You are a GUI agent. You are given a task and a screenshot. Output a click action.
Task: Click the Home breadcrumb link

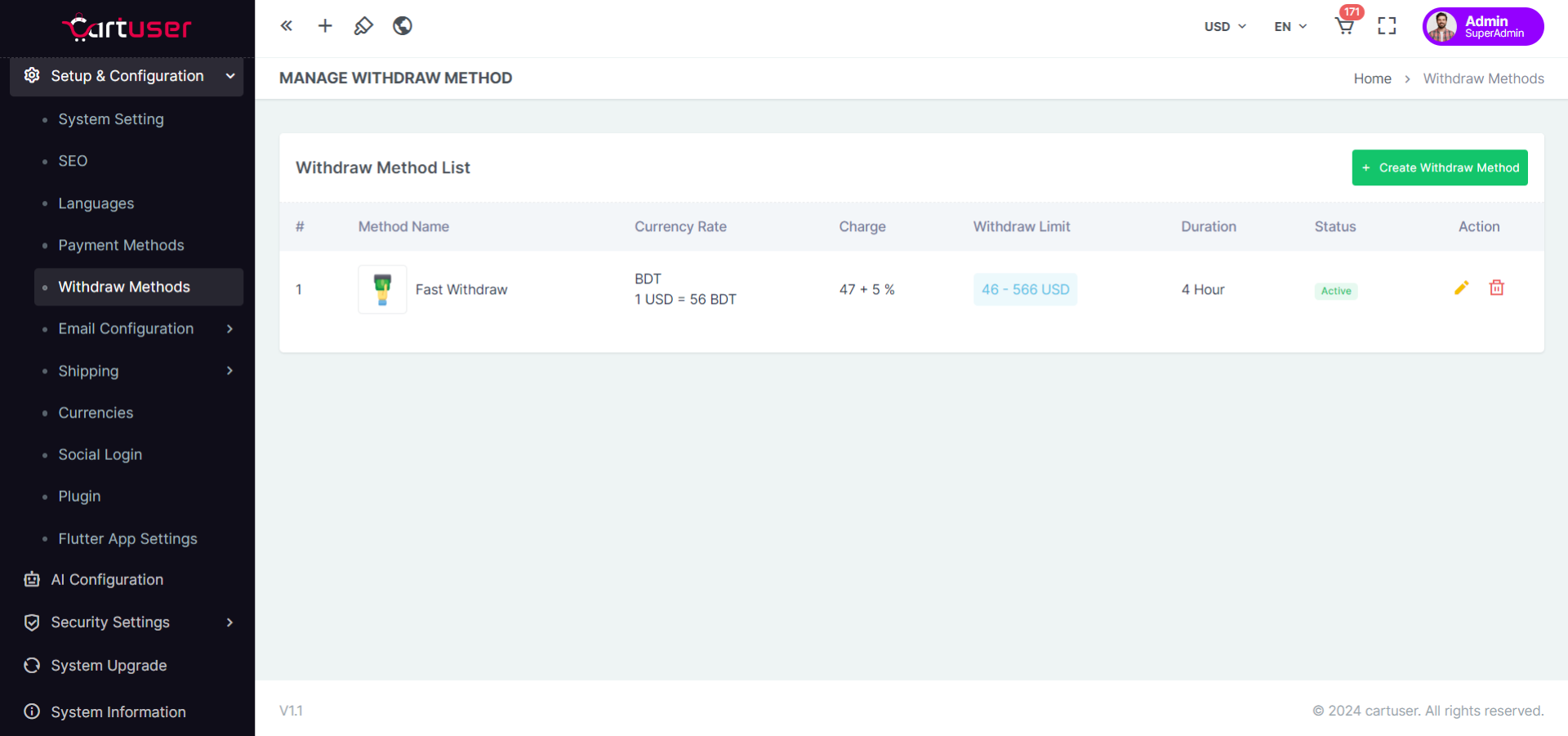(x=1372, y=78)
